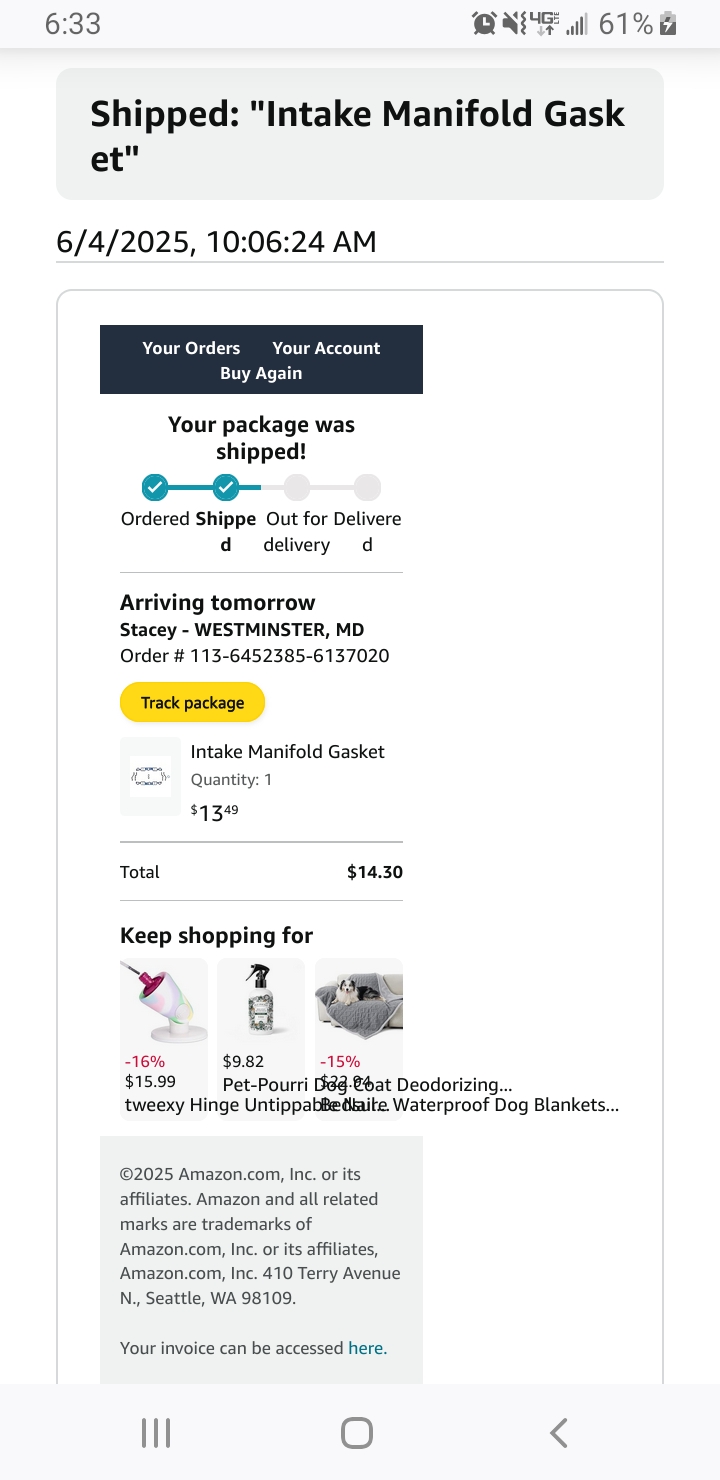
Task: Open Intake Manifold Gasket product title
Action: coord(287,751)
